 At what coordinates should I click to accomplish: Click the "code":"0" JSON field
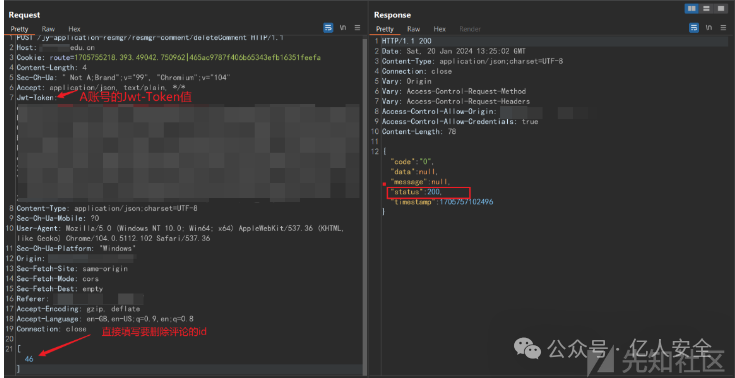(413, 162)
